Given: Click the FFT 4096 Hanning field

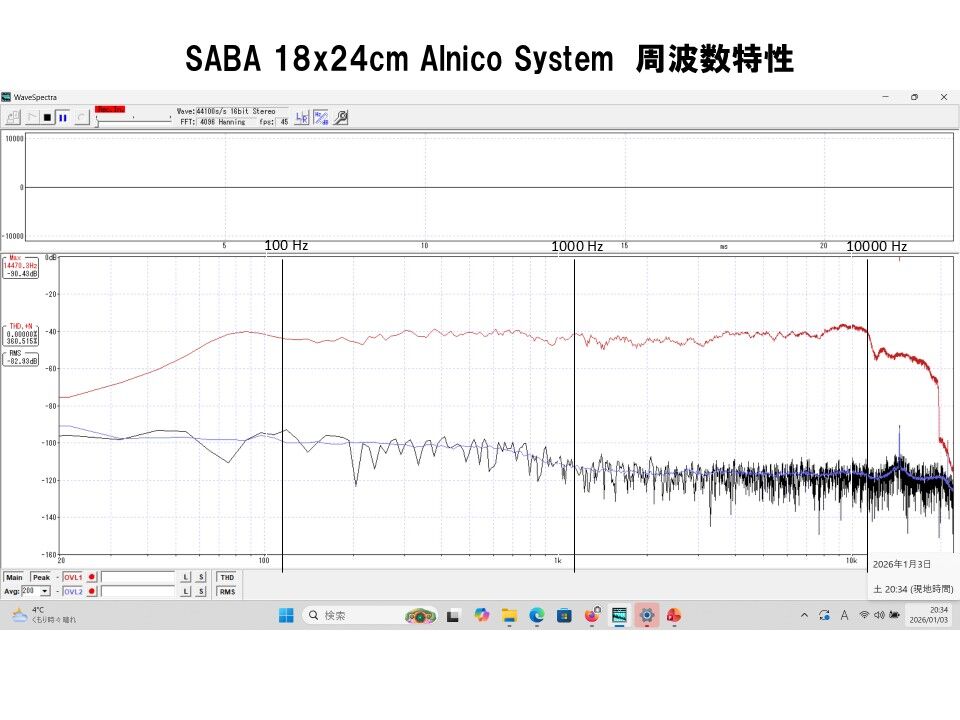Looking at the screenshot, I should 228,122.
